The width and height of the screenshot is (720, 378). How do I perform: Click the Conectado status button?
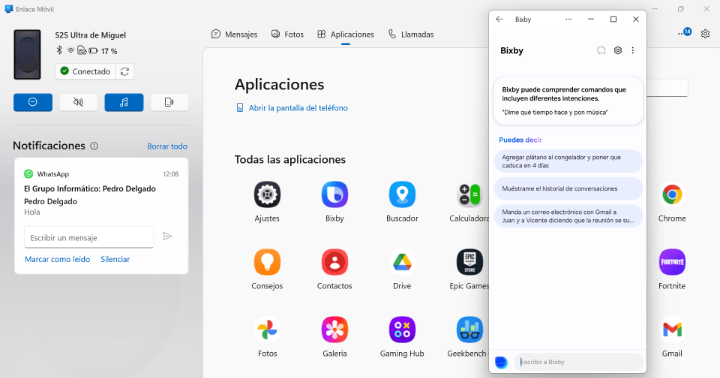86,71
